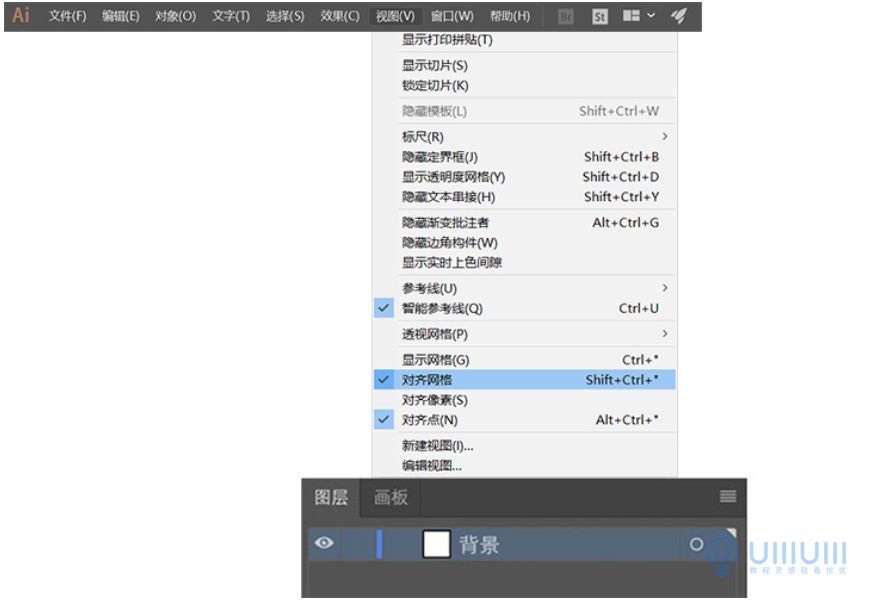The image size is (870, 602).
Task: Click the 背景 layer white thumbnail
Action: 437,545
